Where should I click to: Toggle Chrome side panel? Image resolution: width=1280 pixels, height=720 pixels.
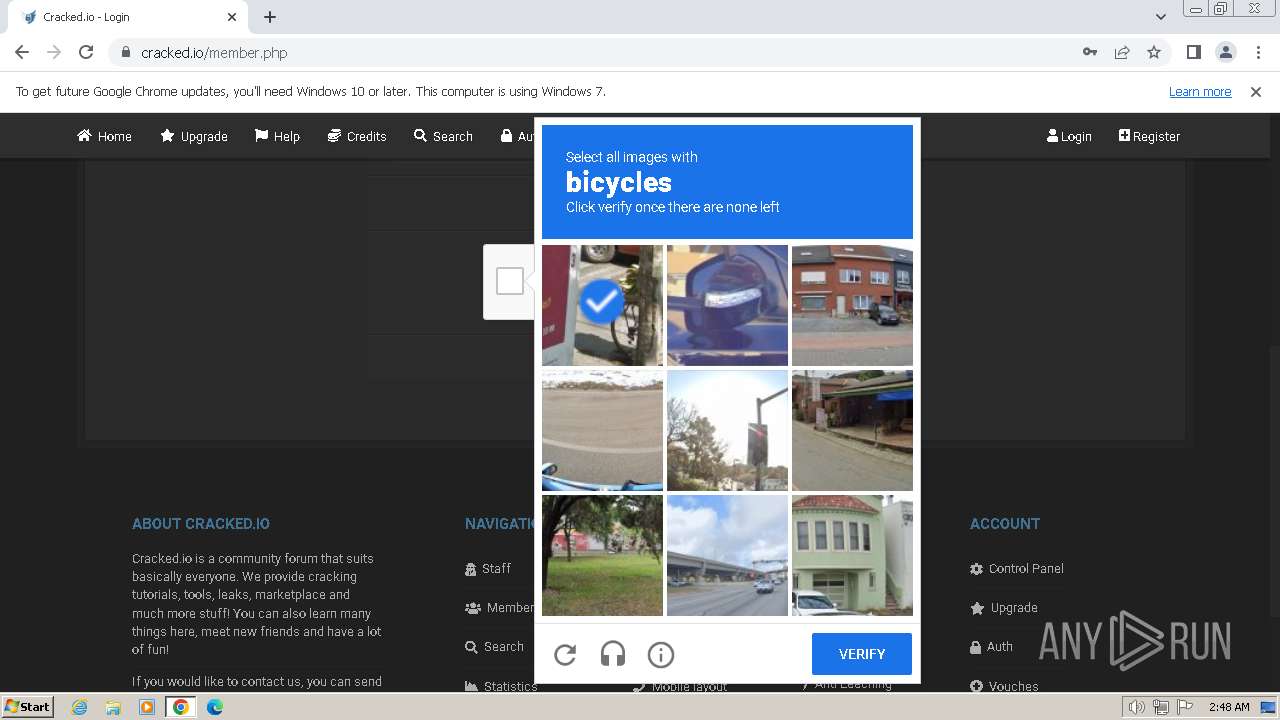pyautogui.click(x=1193, y=52)
